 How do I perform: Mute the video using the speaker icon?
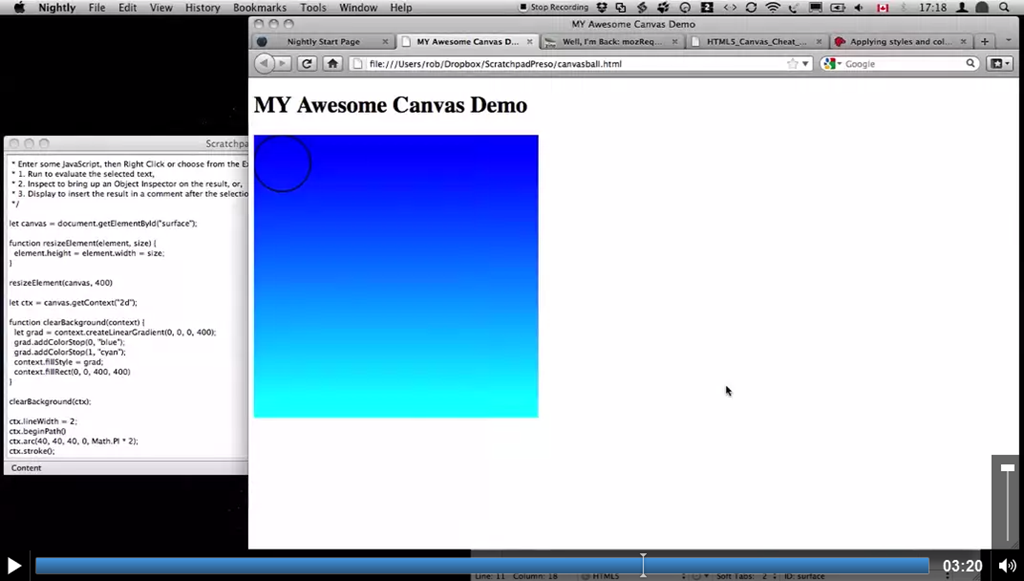(x=1006, y=566)
